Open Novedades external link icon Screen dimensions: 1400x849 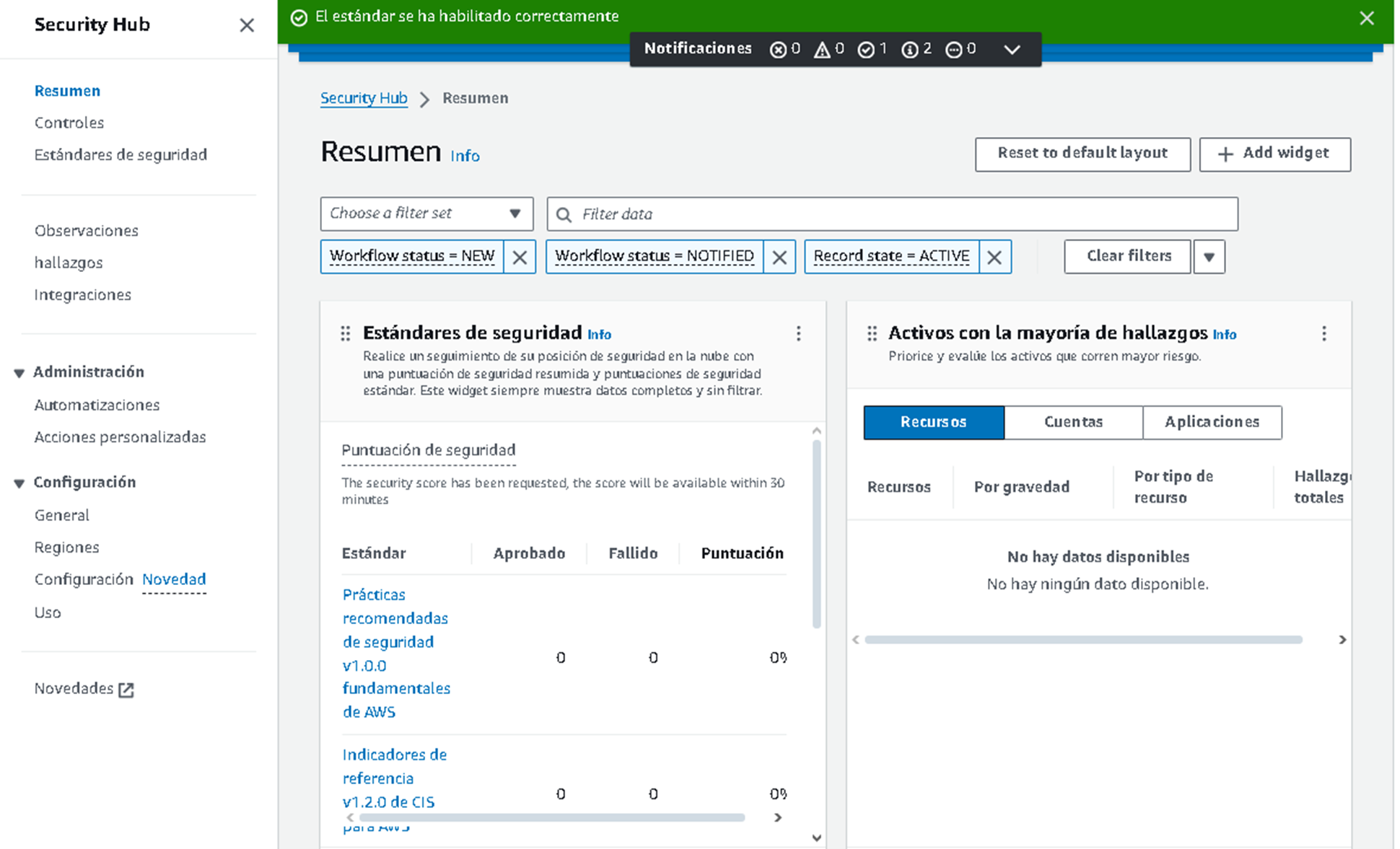(x=126, y=690)
